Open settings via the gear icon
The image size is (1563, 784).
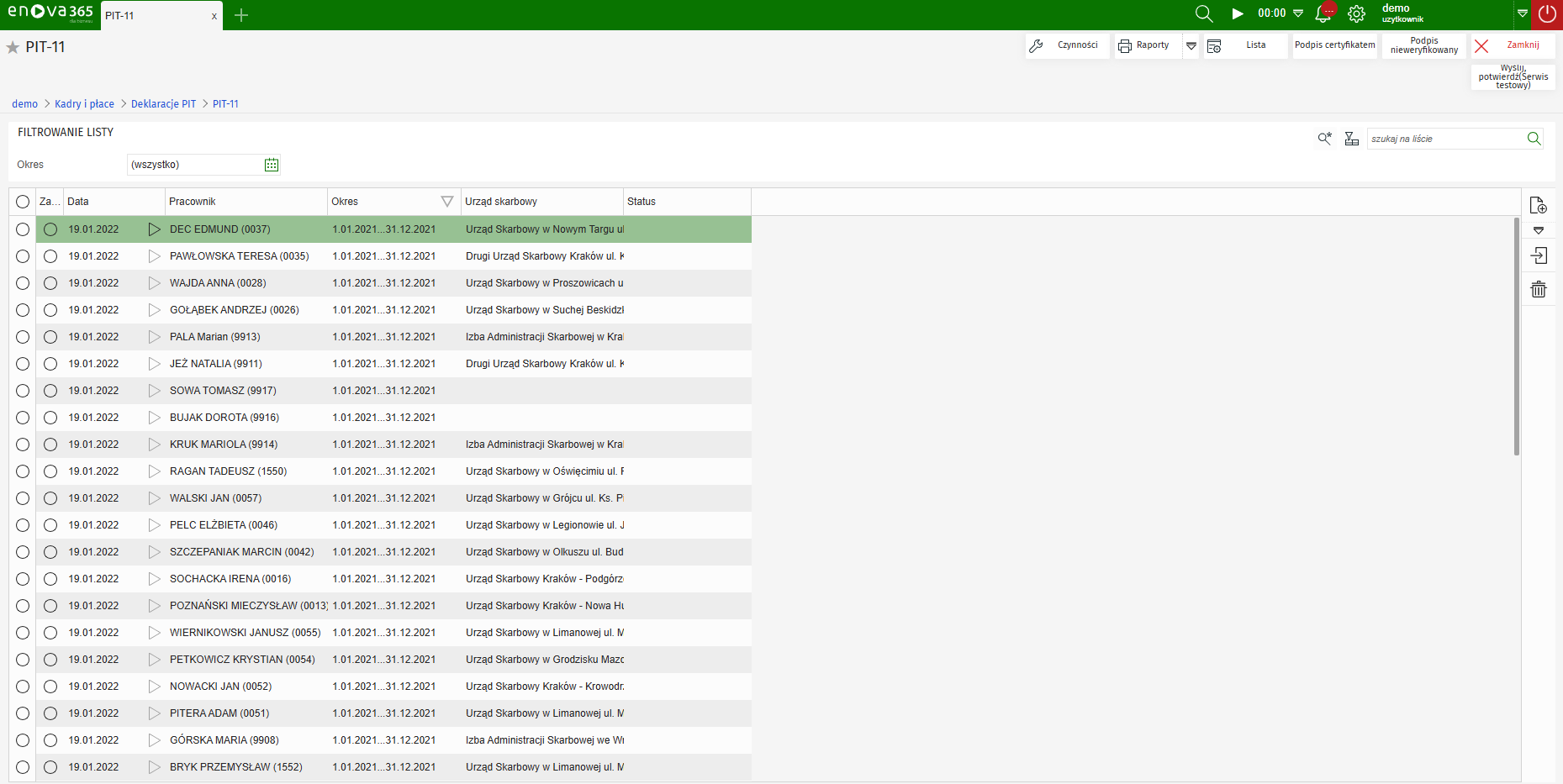click(x=1356, y=13)
